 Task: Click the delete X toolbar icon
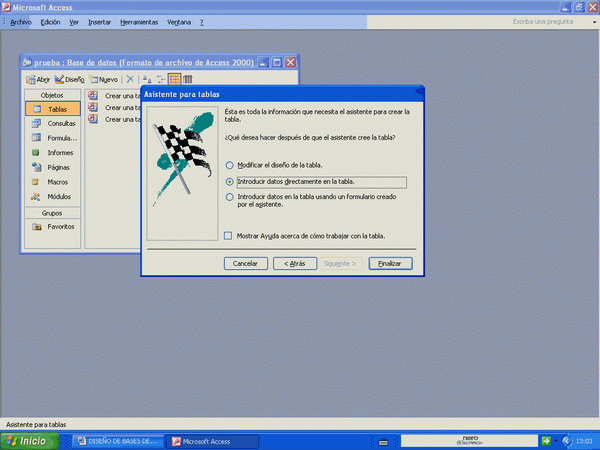(130, 79)
